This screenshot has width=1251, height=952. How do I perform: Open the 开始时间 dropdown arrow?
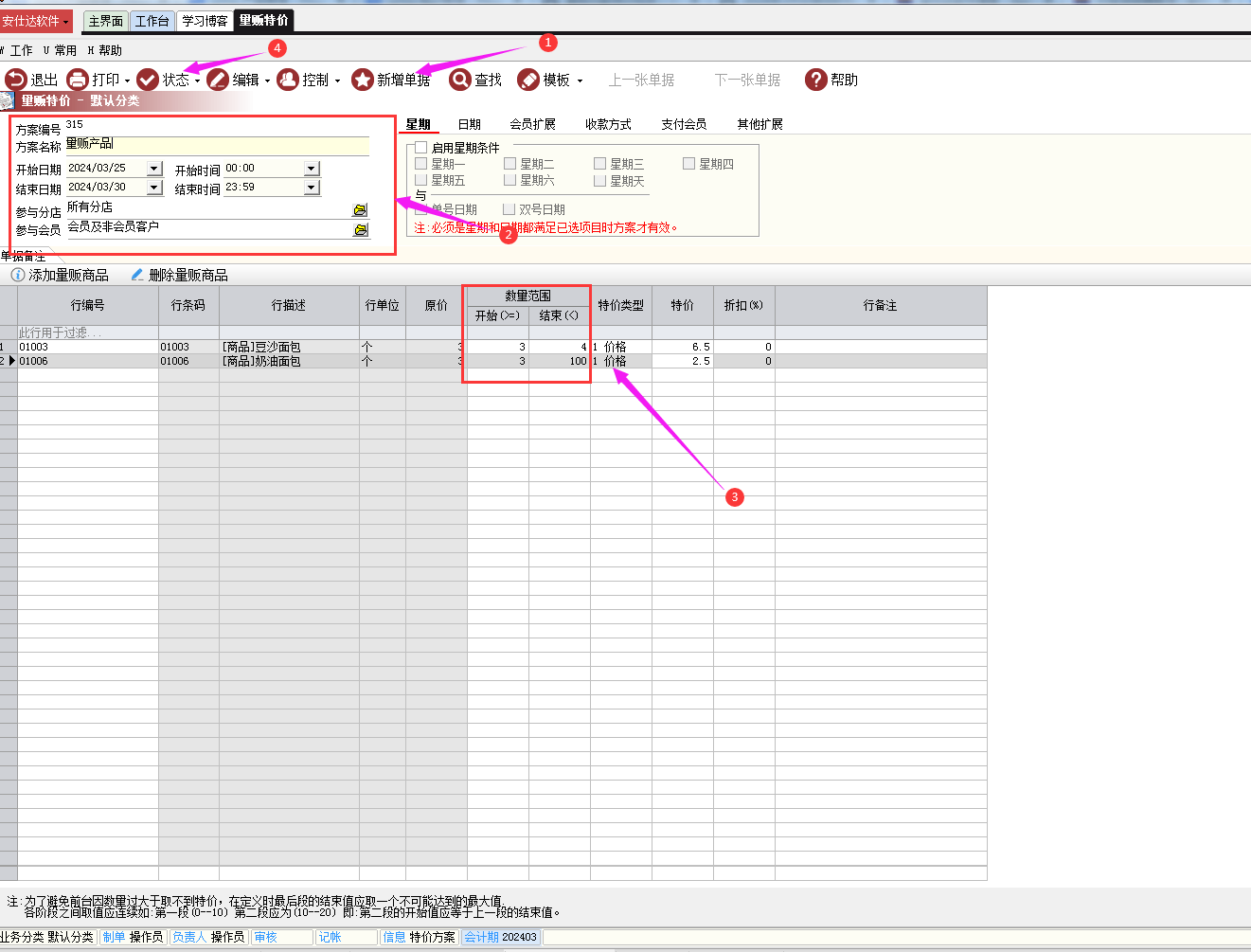(x=312, y=169)
